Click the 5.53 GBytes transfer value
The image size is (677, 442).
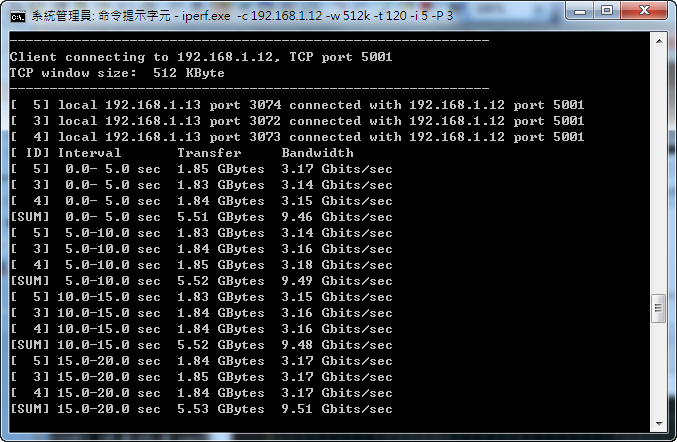tap(221, 409)
